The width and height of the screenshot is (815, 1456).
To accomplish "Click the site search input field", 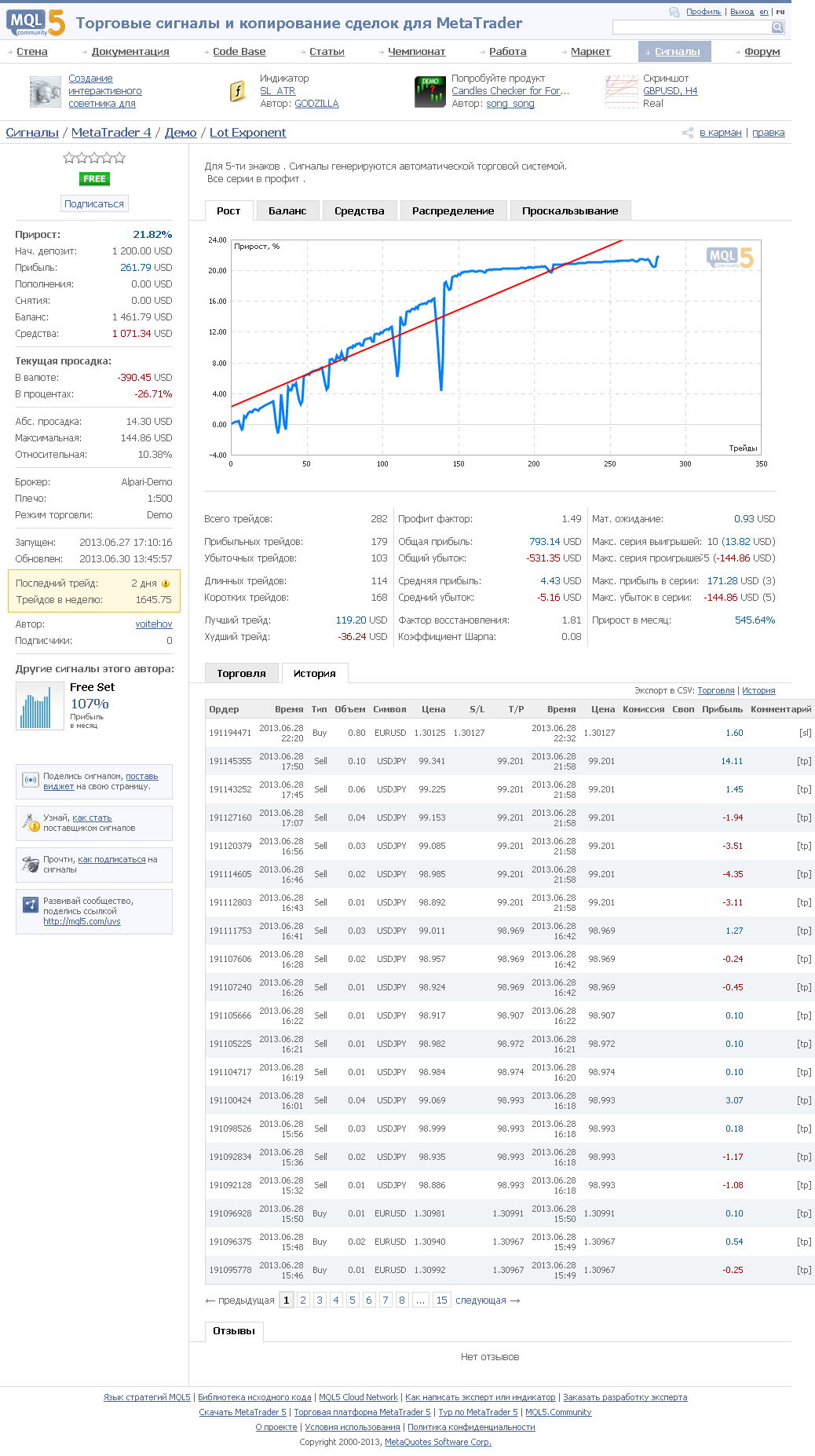I will coord(691,27).
